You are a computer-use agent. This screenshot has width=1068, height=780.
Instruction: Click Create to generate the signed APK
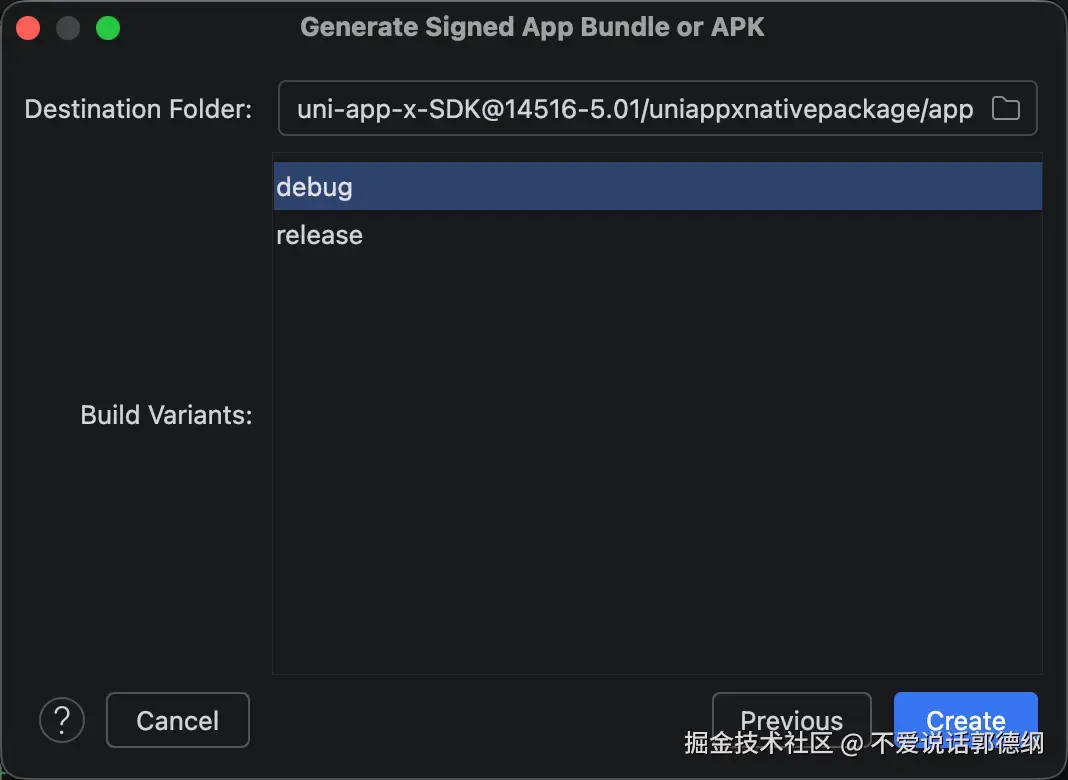(965, 720)
